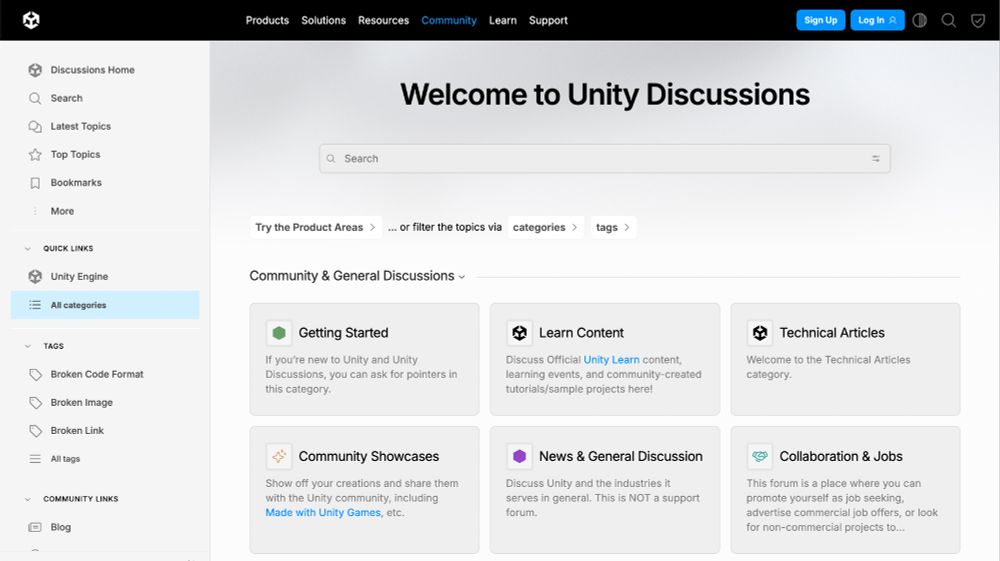This screenshot has height=561, width=1000.
Task: Open the header search magnifier icon
Action: pos(948,20)
